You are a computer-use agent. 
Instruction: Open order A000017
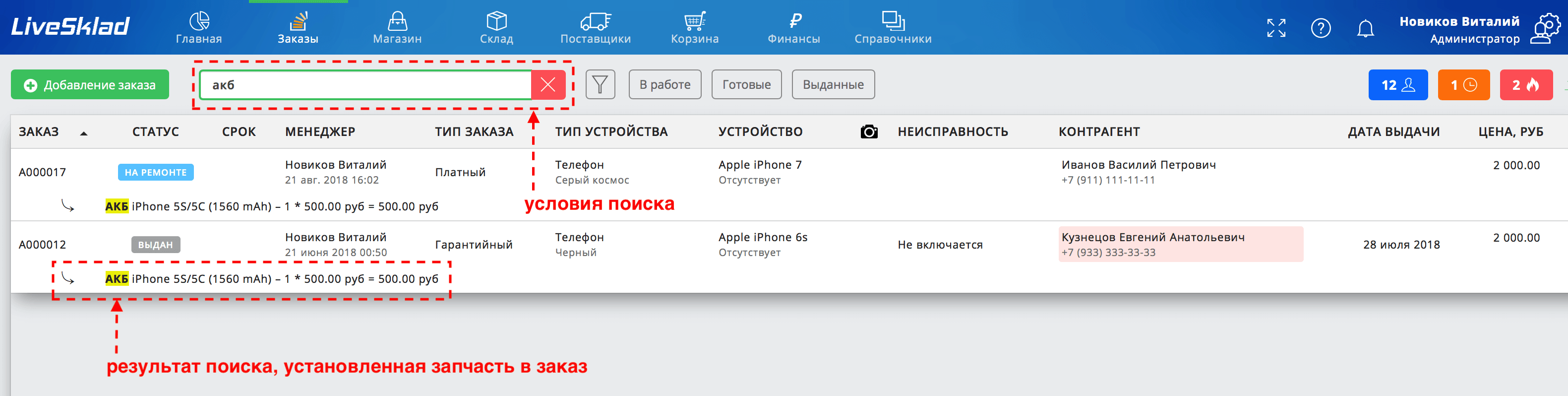point(43,172)
